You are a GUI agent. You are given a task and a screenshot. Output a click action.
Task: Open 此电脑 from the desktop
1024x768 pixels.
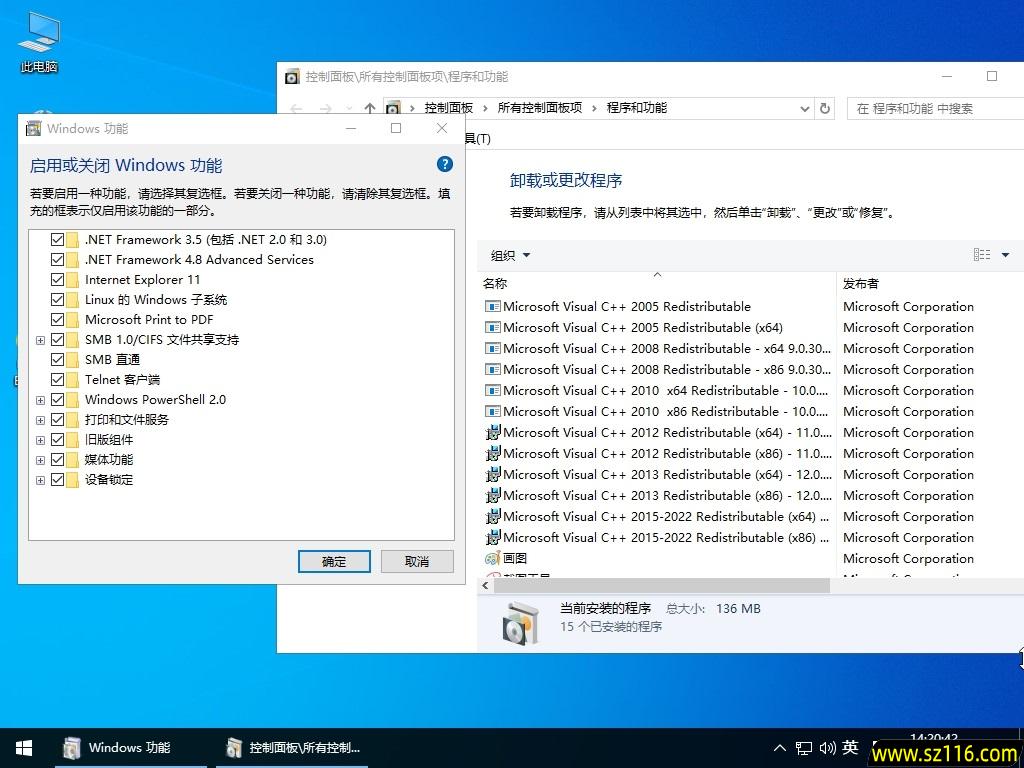(x=38, y=35)
